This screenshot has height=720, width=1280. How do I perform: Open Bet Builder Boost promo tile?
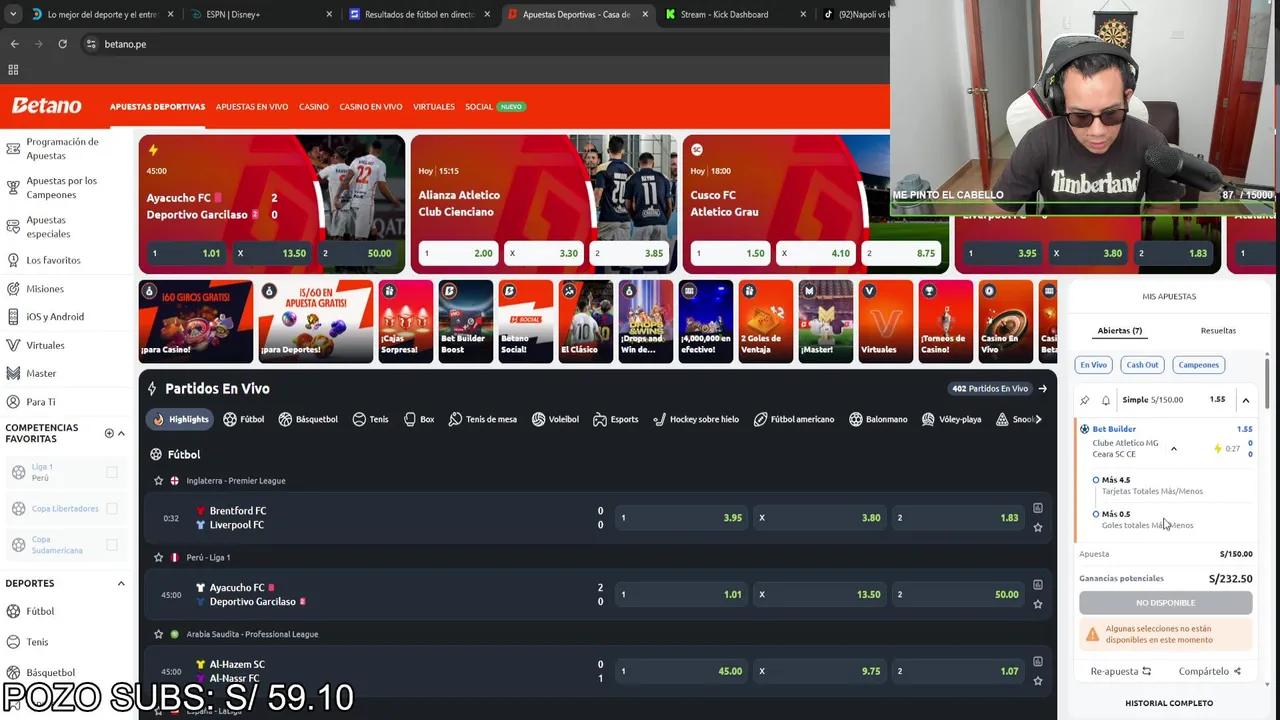coord(465,321)
